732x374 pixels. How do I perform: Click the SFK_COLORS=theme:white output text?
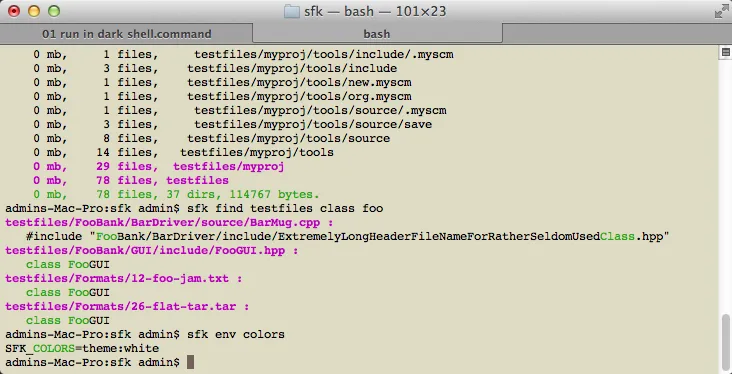(x=82, y=348)
